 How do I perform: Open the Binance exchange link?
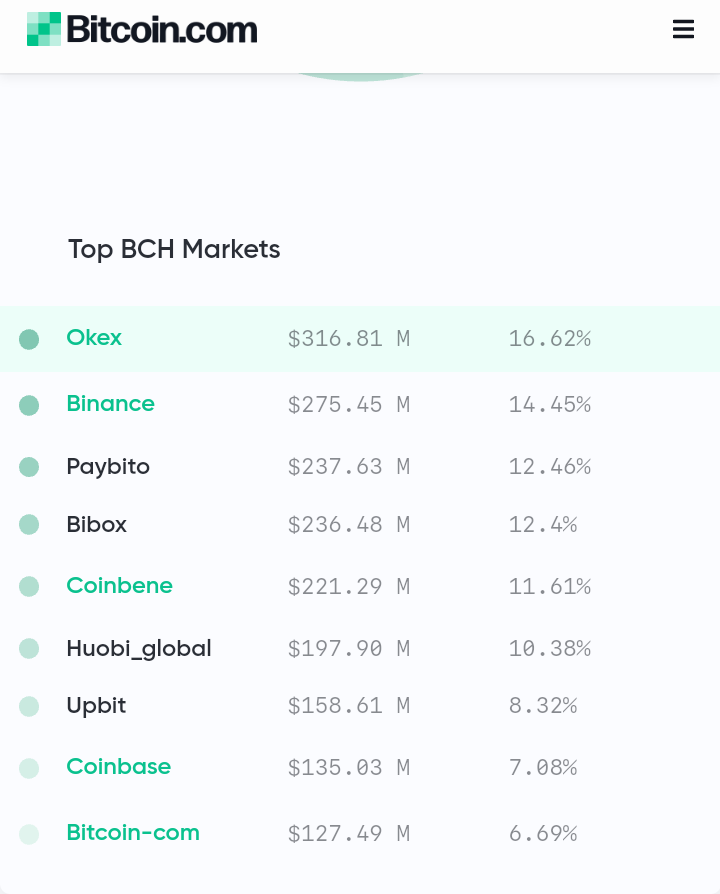point(111,404)
